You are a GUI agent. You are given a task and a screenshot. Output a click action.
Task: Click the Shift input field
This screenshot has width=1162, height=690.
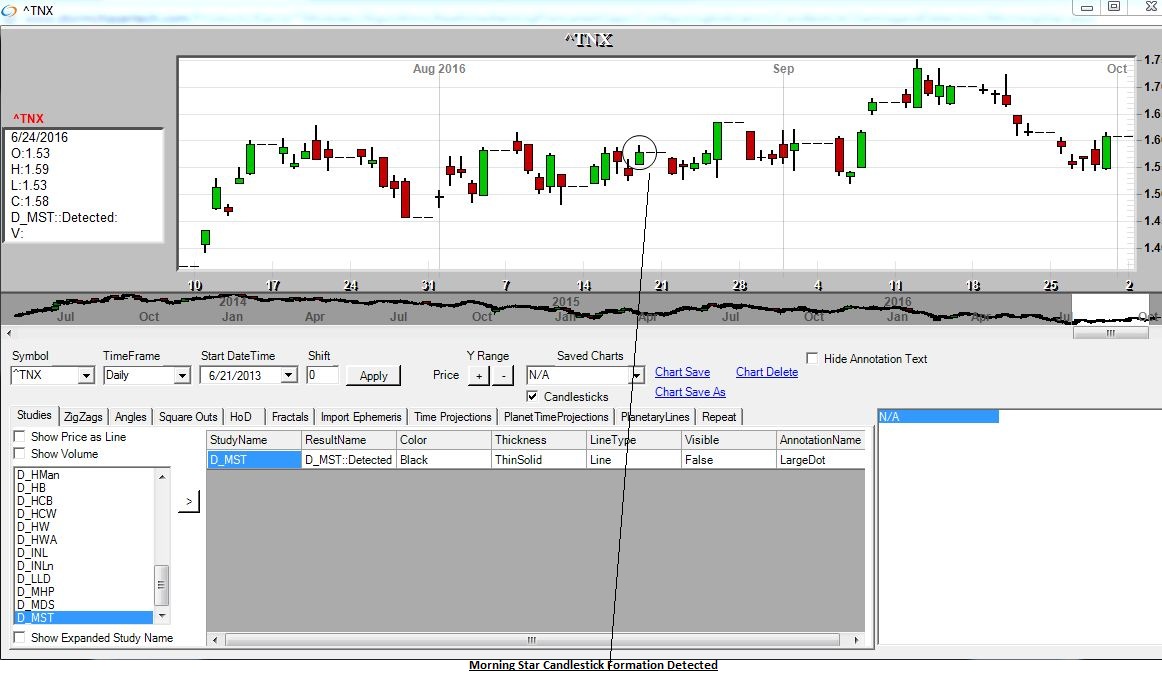[x=322, y=375]
